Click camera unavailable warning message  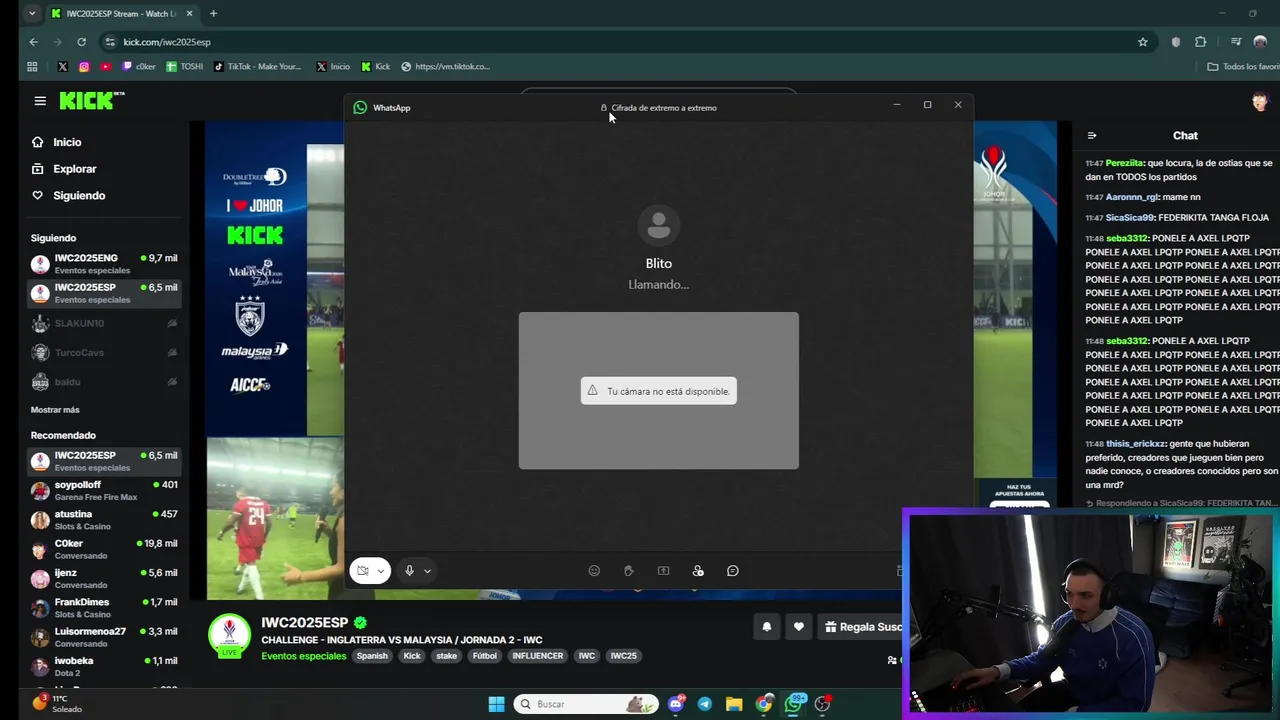click(x=659, y=391)
